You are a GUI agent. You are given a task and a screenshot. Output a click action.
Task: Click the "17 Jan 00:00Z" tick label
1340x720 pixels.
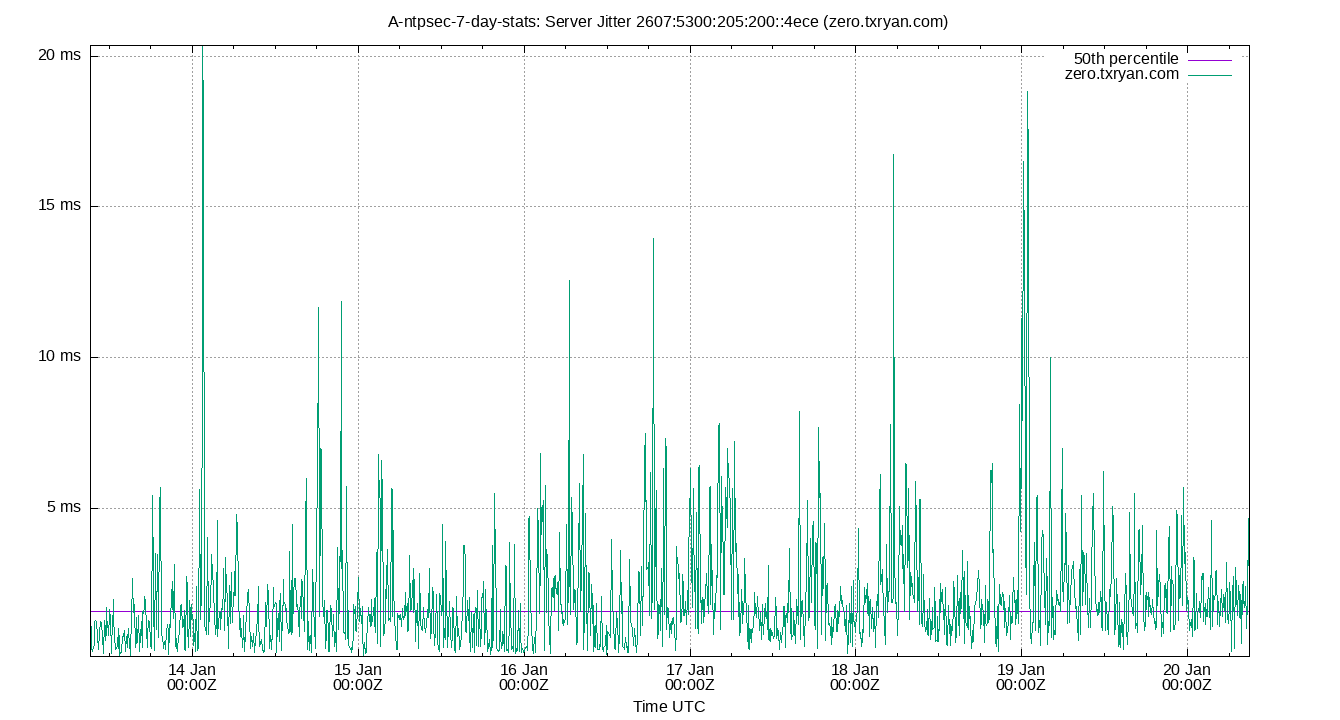coord(691,676)
